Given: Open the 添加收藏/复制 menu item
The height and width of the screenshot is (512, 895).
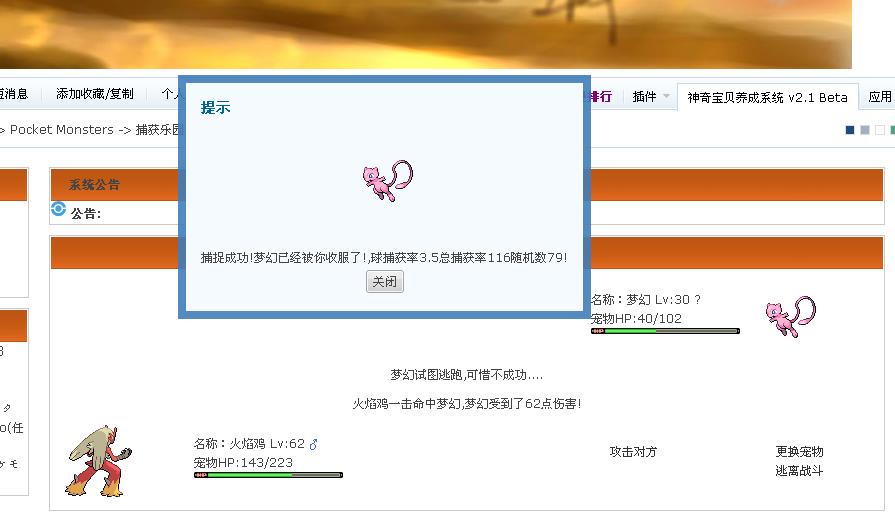Looking at the screenshot, I should click(x=95, y=94).
